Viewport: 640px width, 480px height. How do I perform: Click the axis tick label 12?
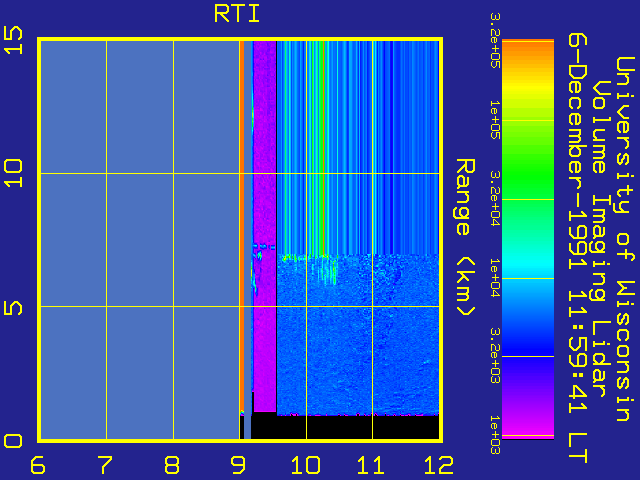coord(438,465)
